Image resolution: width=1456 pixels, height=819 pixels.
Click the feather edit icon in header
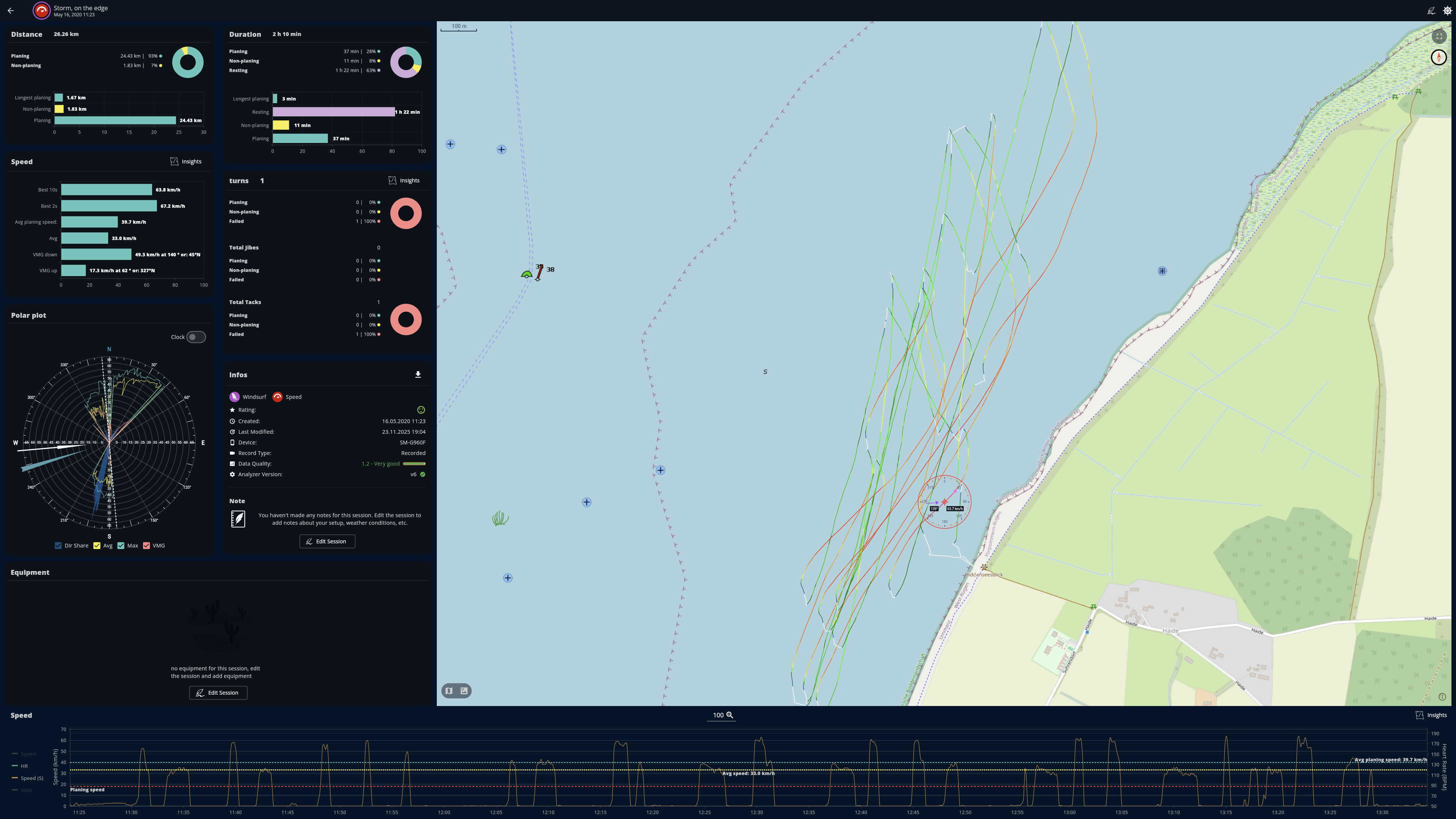1431,11
